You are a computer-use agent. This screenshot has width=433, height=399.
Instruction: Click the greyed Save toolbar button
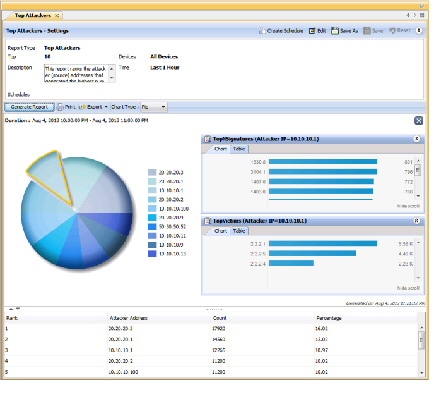click(373, 31)
